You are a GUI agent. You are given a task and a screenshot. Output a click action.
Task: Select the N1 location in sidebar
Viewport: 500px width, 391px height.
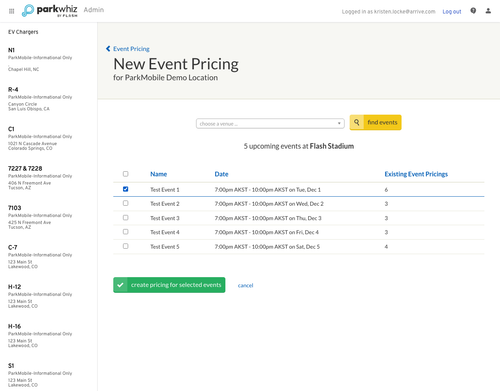point(11,50)
